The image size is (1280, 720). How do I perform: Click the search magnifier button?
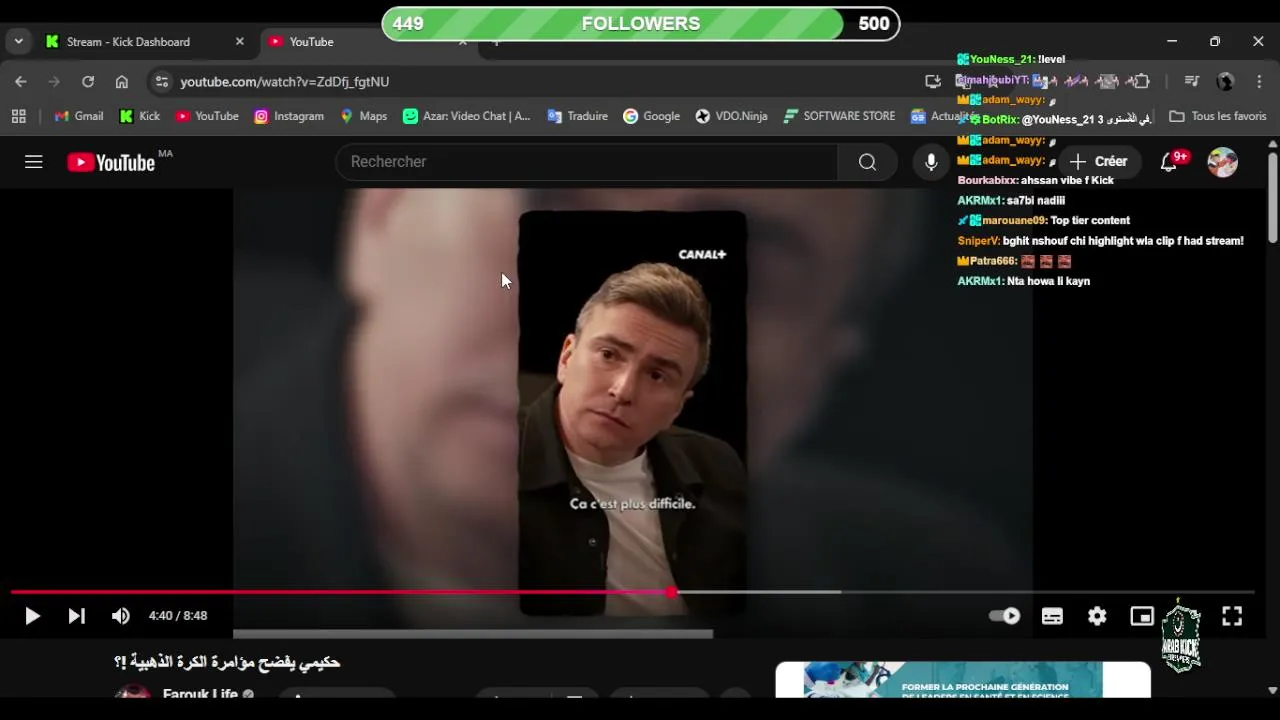(x=868, y=161)
